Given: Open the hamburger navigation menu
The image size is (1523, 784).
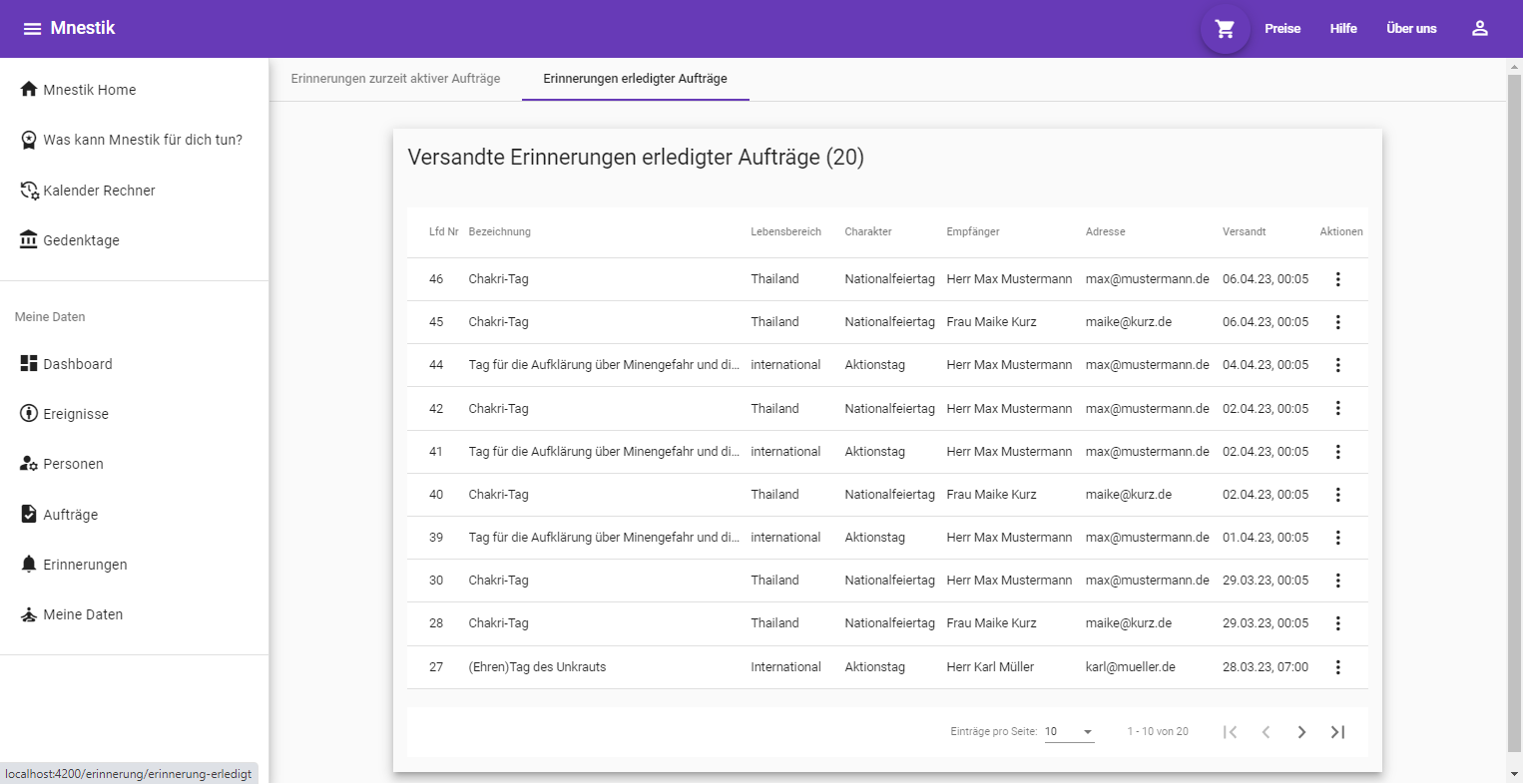Looking at the screenshot, I should (32, 29).
